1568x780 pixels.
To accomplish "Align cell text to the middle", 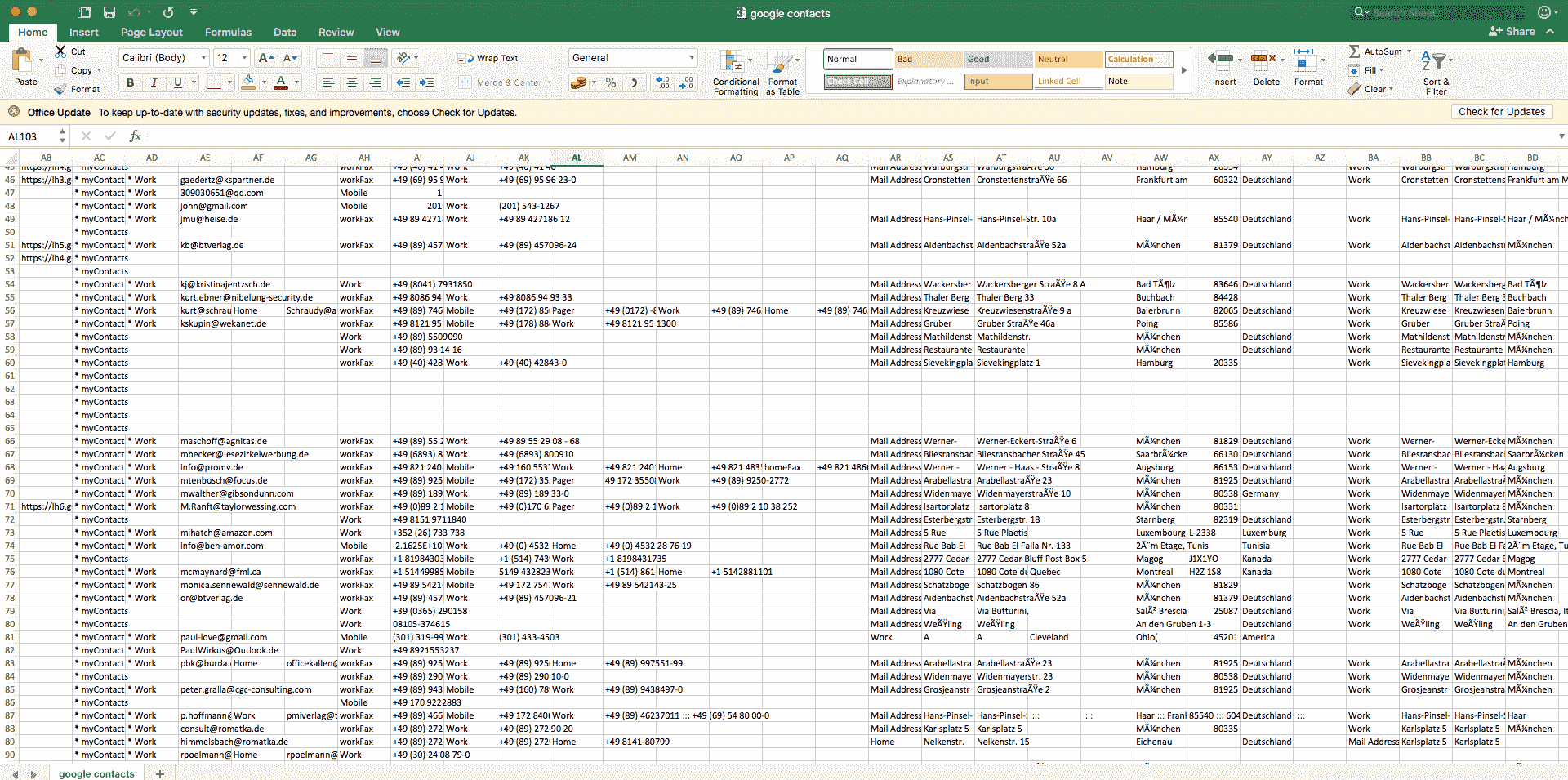I will click(x=351, y=58).
